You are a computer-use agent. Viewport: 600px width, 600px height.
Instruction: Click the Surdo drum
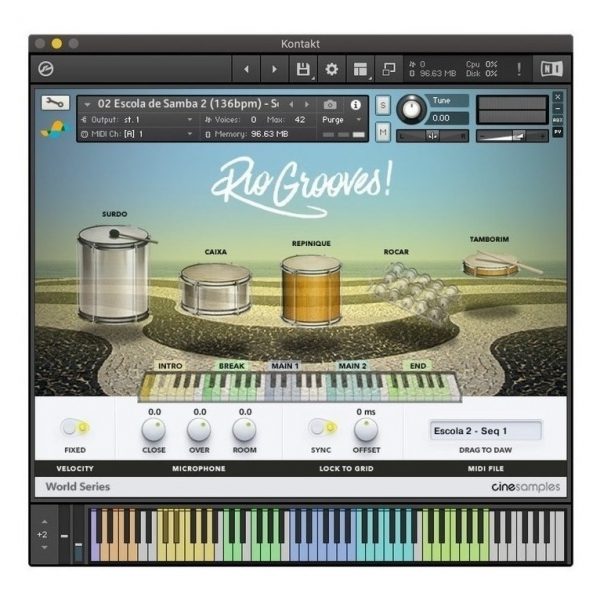(x=113, y=274)
